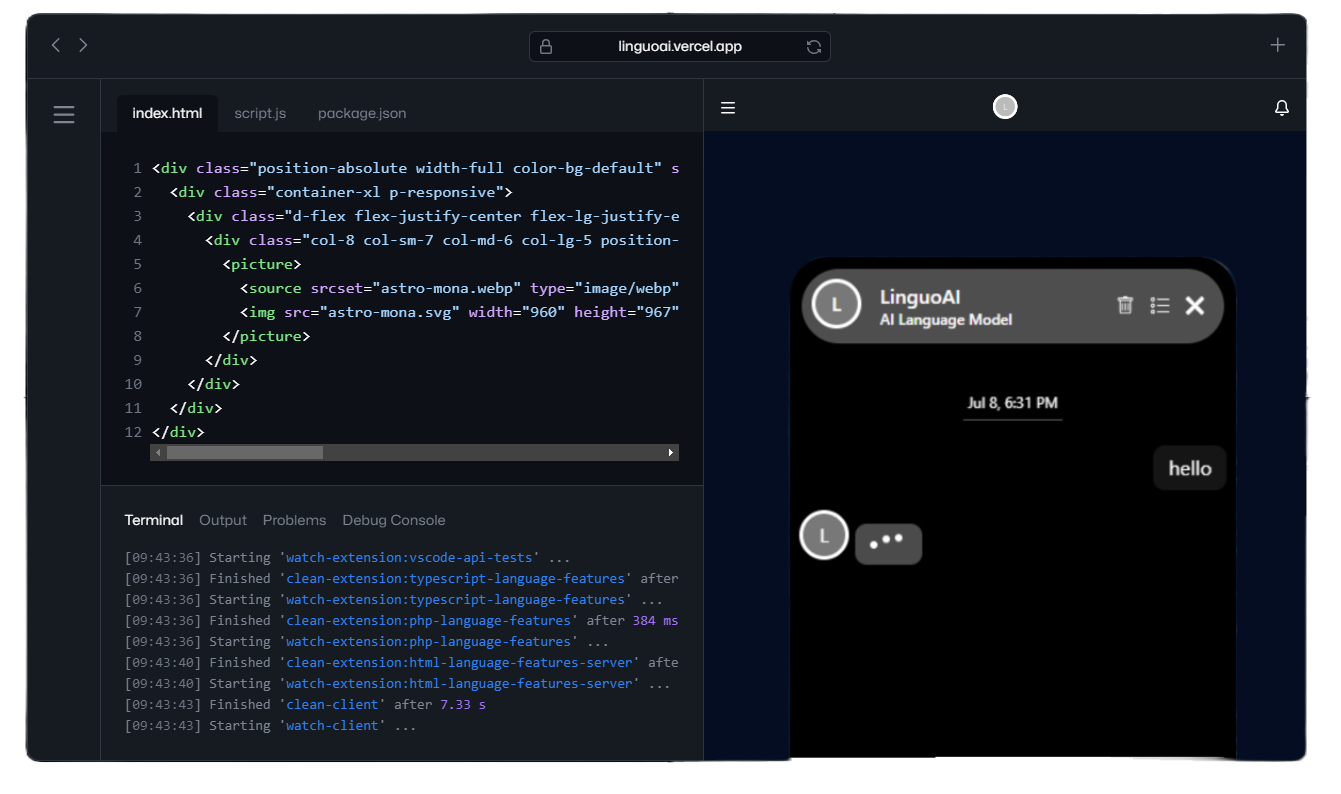Screen dimensions: 1341x794
Task: Click the LinguoAI avatar in the chat header
Action: coord(837,304)
